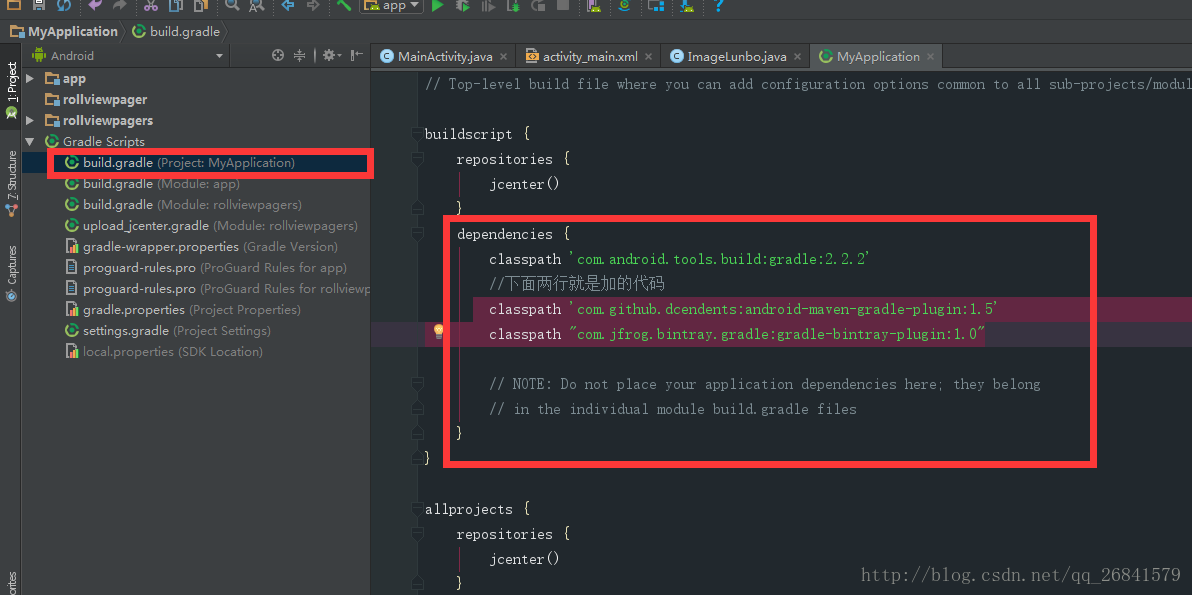The height and width of the screenshot is (595, 1192).
Task: Navigate back with the left arrow icon
Action: 288,5
